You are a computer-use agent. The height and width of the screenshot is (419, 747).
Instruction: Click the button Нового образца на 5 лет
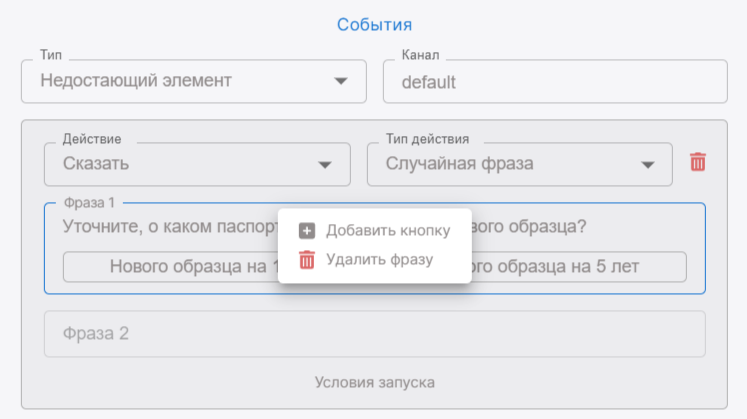click(579, 267)
